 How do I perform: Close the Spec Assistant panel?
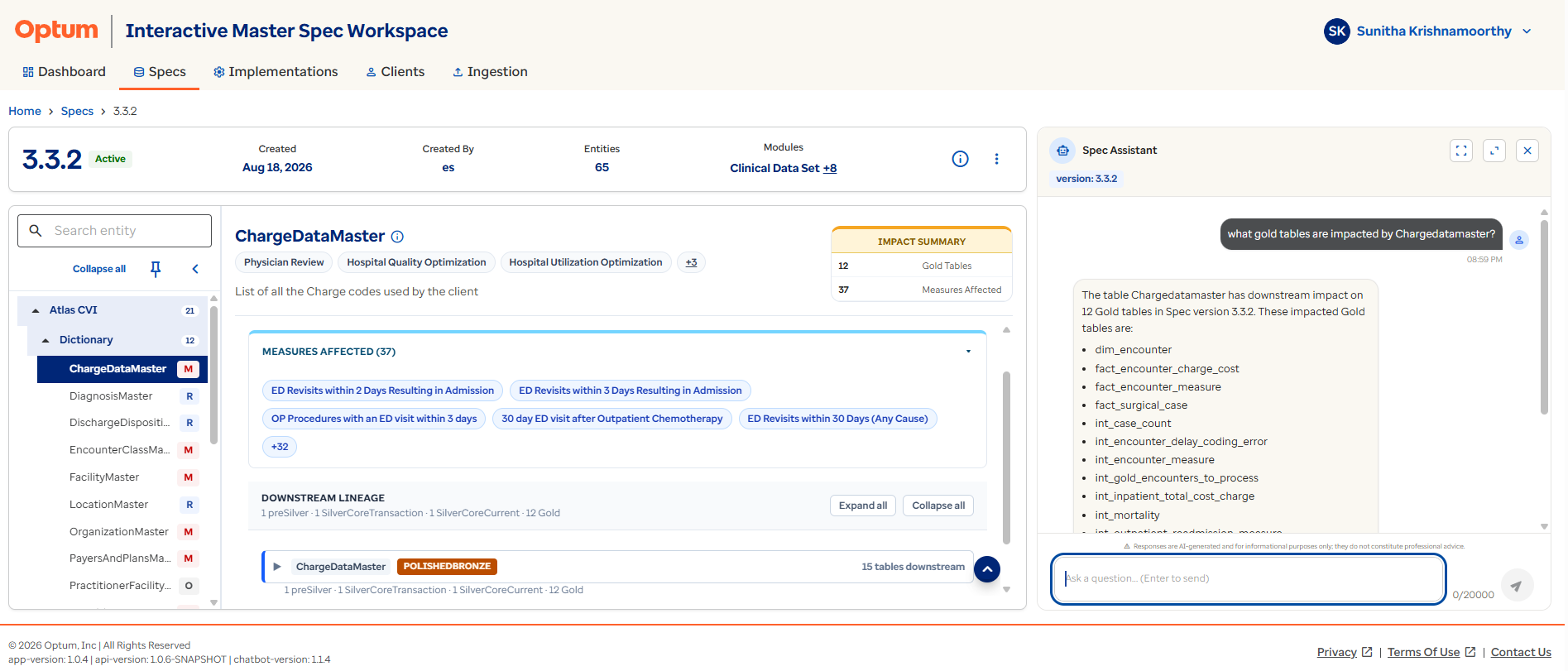[x=1527, y=151]
